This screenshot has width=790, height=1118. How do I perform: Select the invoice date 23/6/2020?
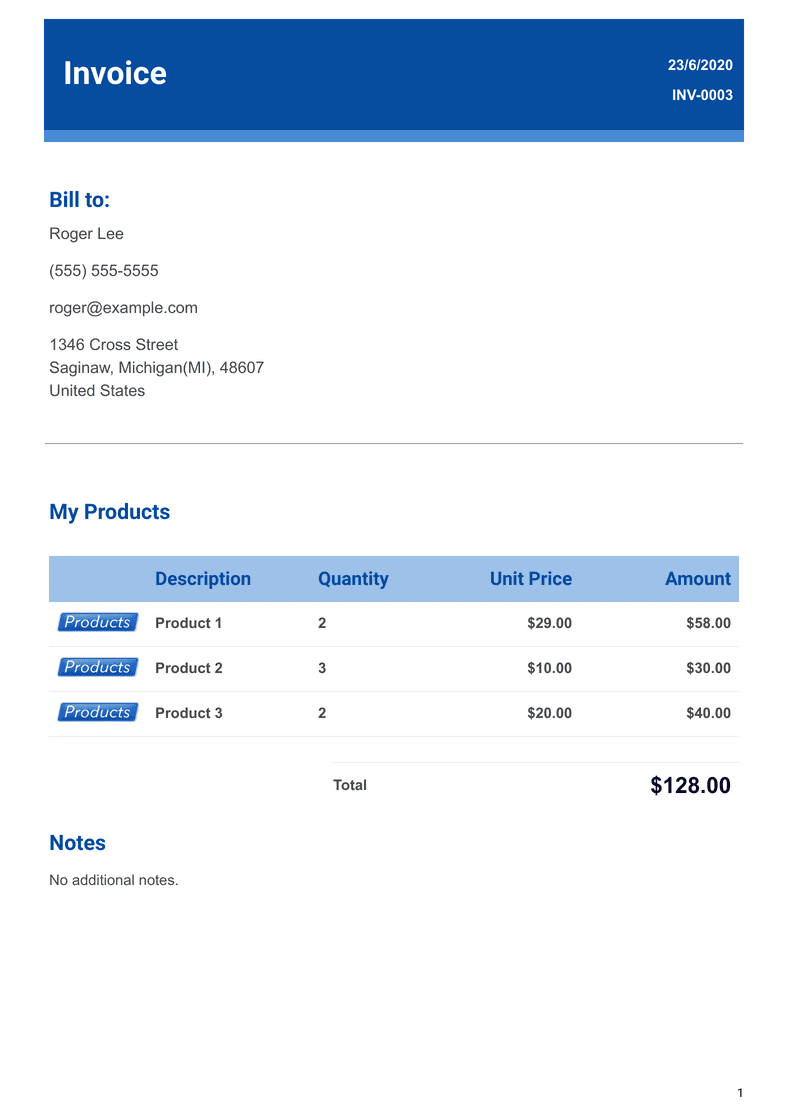[x=700, y=66]
